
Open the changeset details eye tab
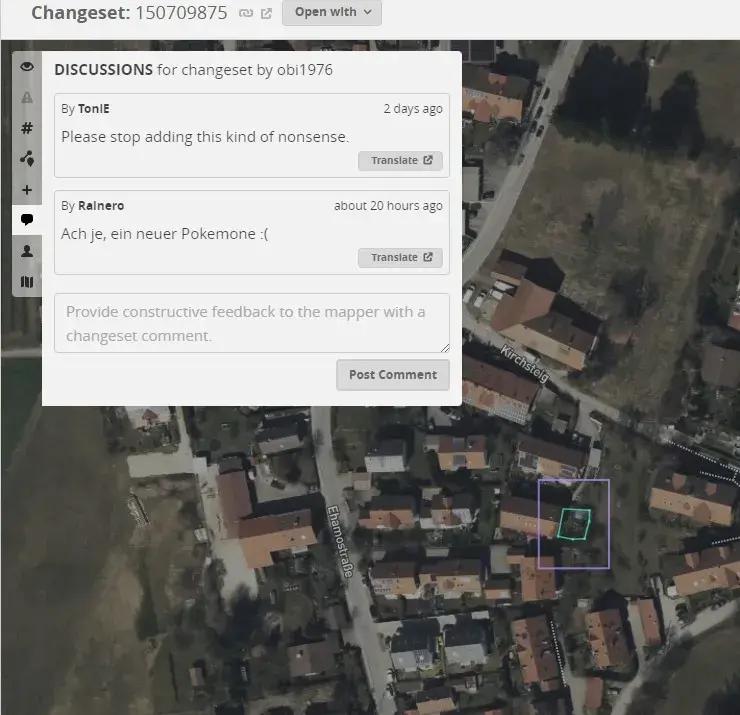pos(27,67)
